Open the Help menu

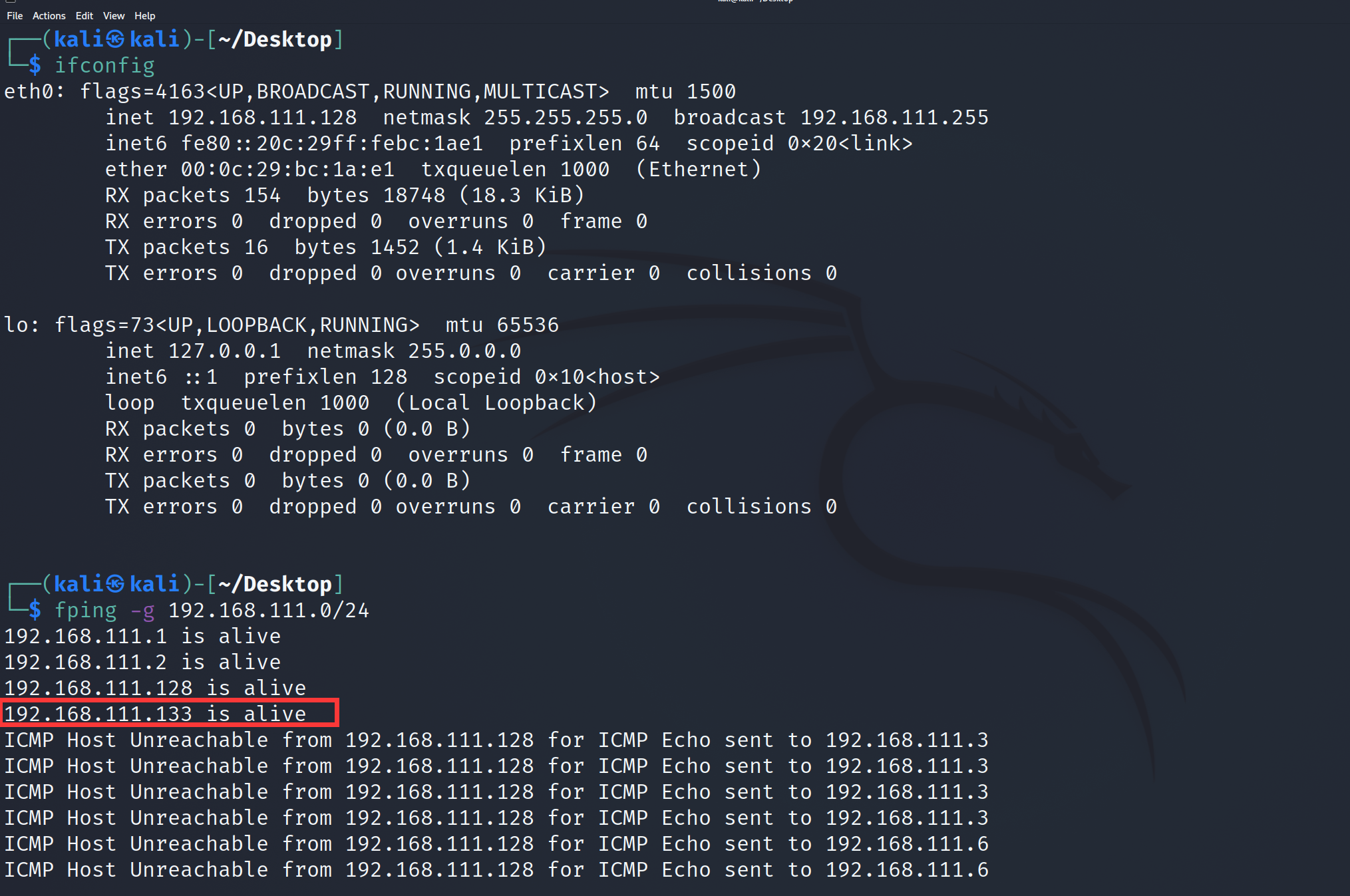(x=144, y=16)
